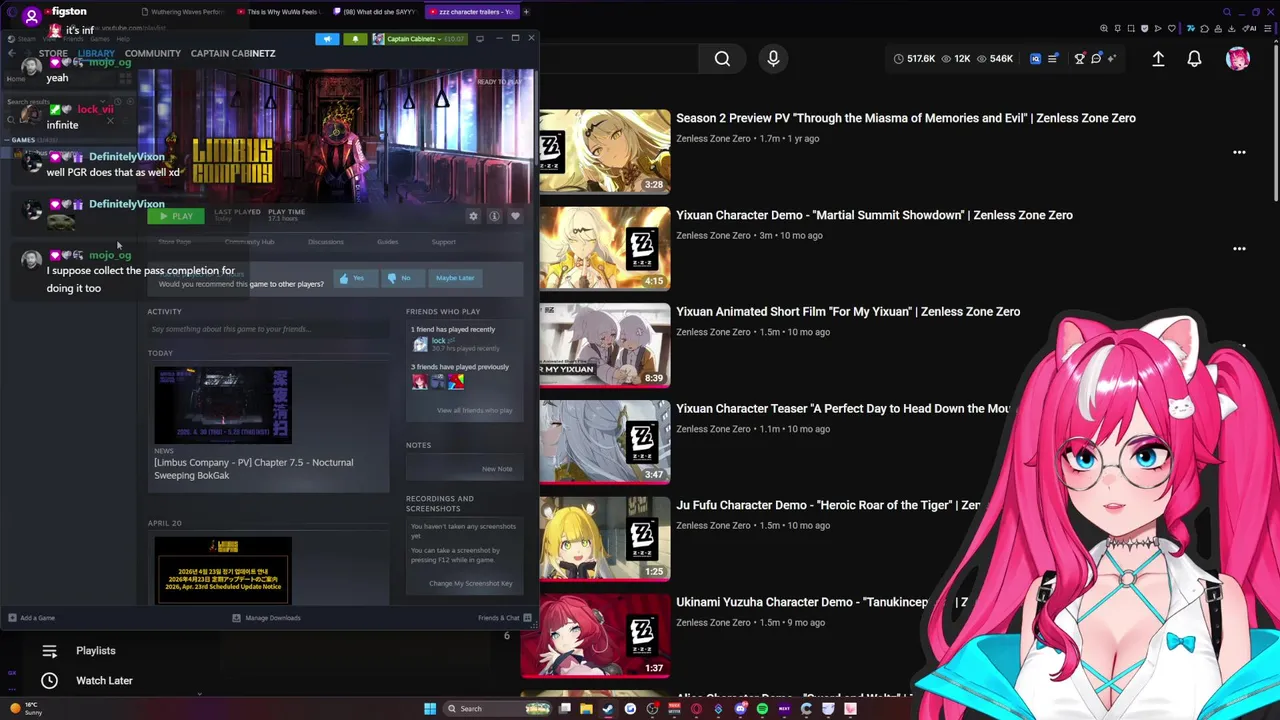Viewport: 1280px width, 720px height.
Task: Click the trophy icon in the stats bar
Action: [1079, 59]
